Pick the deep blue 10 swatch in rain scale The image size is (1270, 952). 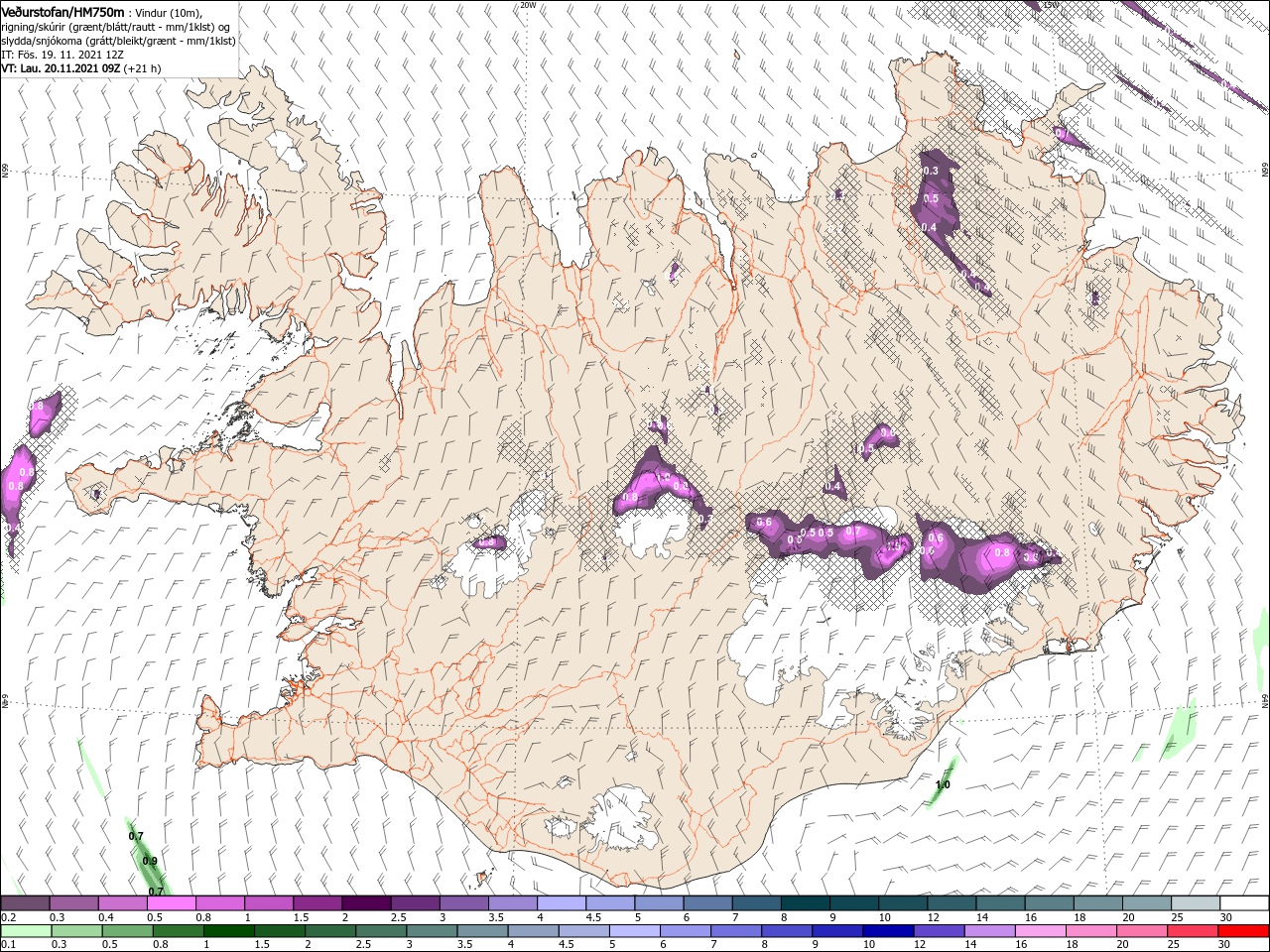(887, 931)
